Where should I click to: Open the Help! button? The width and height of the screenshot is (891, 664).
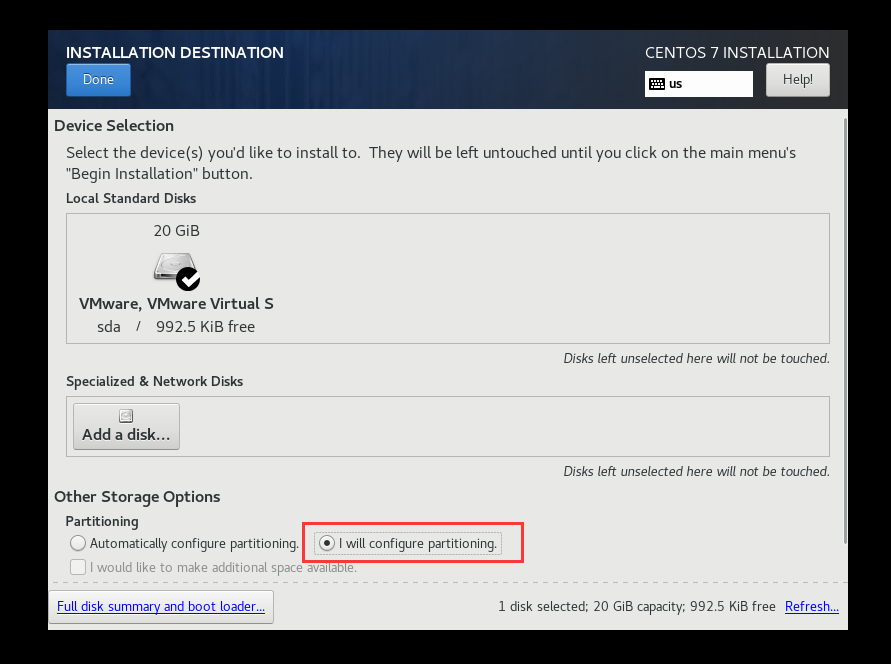point(797,80)
